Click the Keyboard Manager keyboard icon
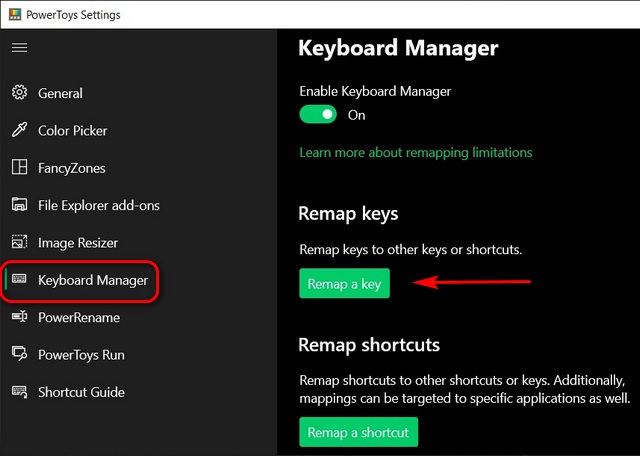The height and width of the screenshot is (456, 640). 19,280
